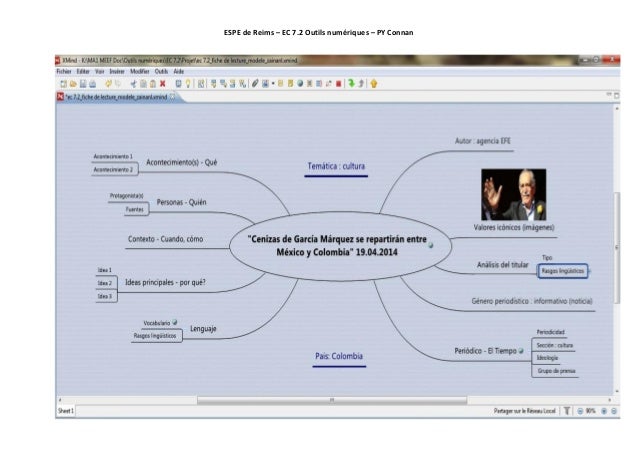This screenshot has width=638, height=452.
Task: Click the red square toolbar icon
Action: pyautogui.click(x=339, y=84)
